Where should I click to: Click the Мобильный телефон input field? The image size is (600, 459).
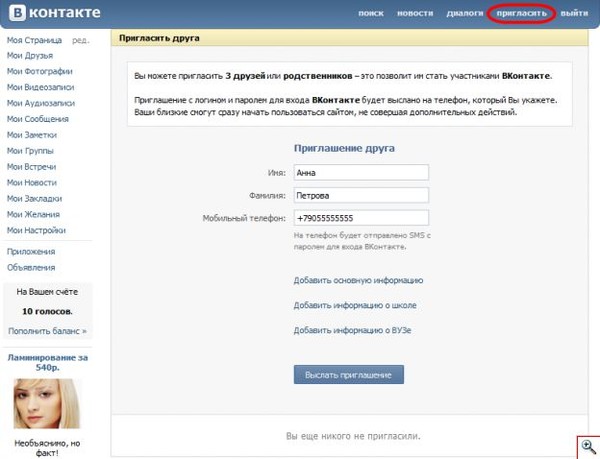click(361, 218)
